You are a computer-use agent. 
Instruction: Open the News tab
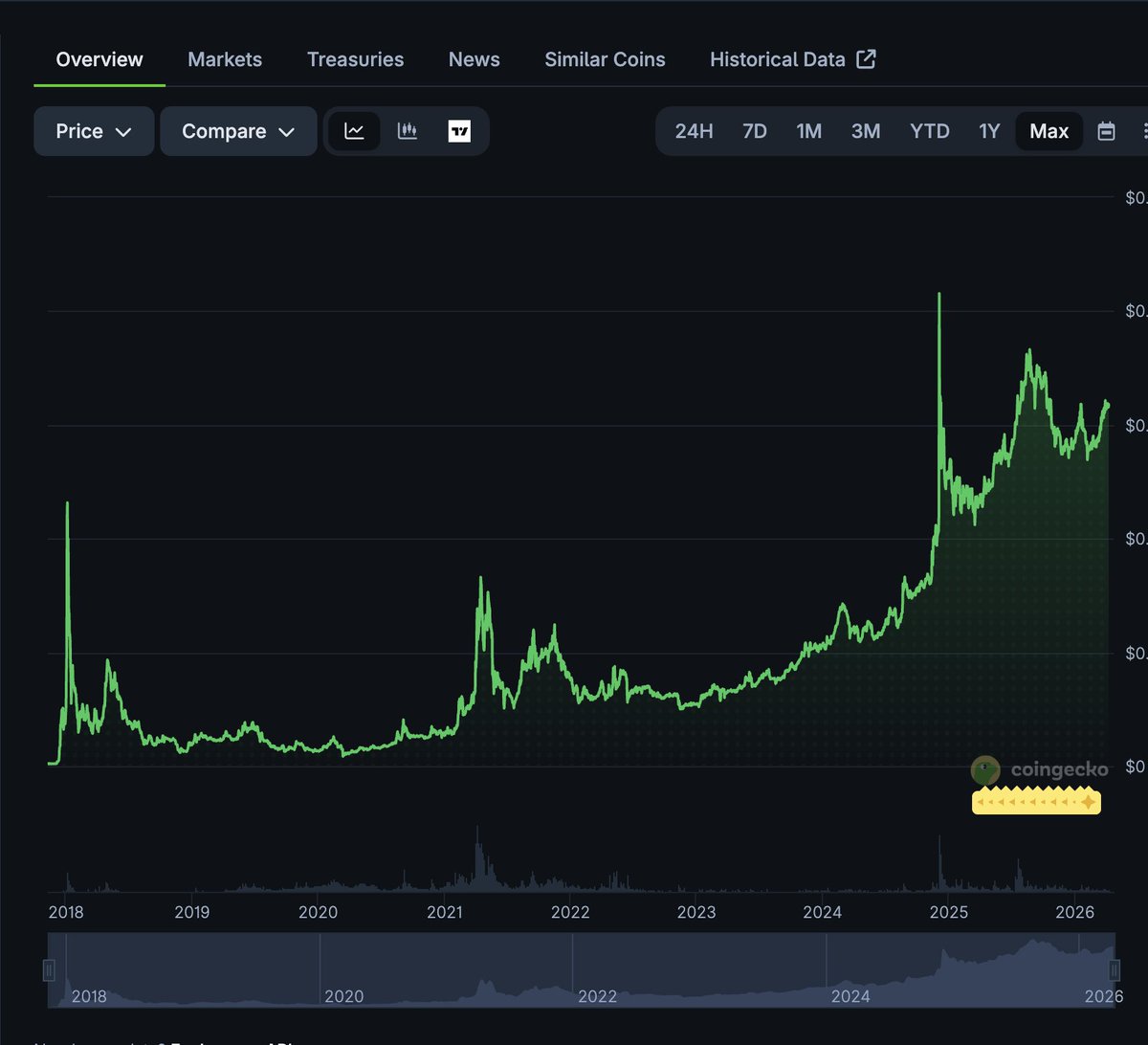[x=475, y=59]
